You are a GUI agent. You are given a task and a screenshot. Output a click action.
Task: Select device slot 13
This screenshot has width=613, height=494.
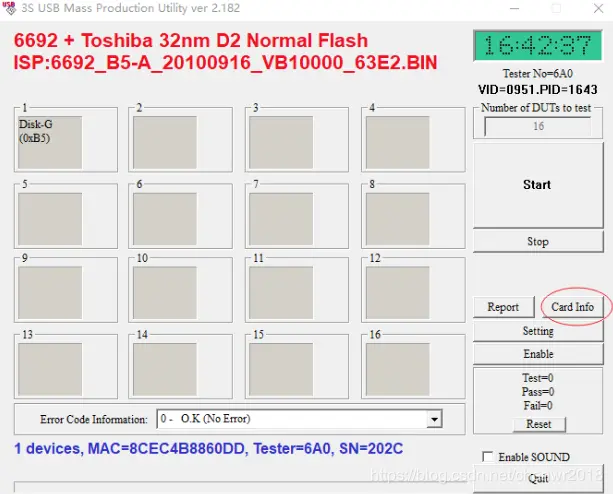[x=50, y=369]
